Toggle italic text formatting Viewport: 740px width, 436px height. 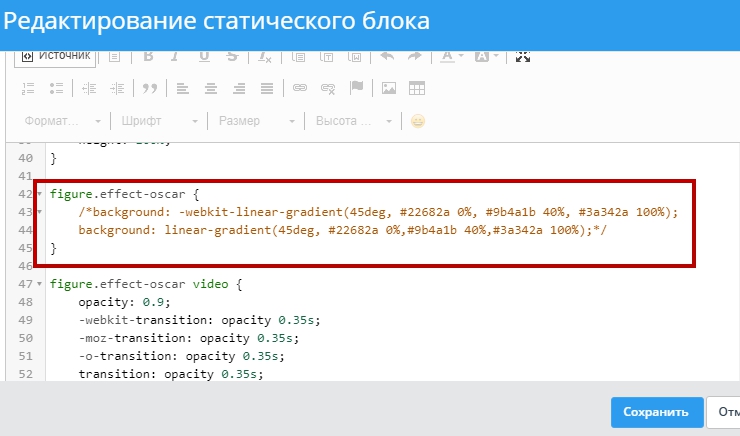coord(176,56)
